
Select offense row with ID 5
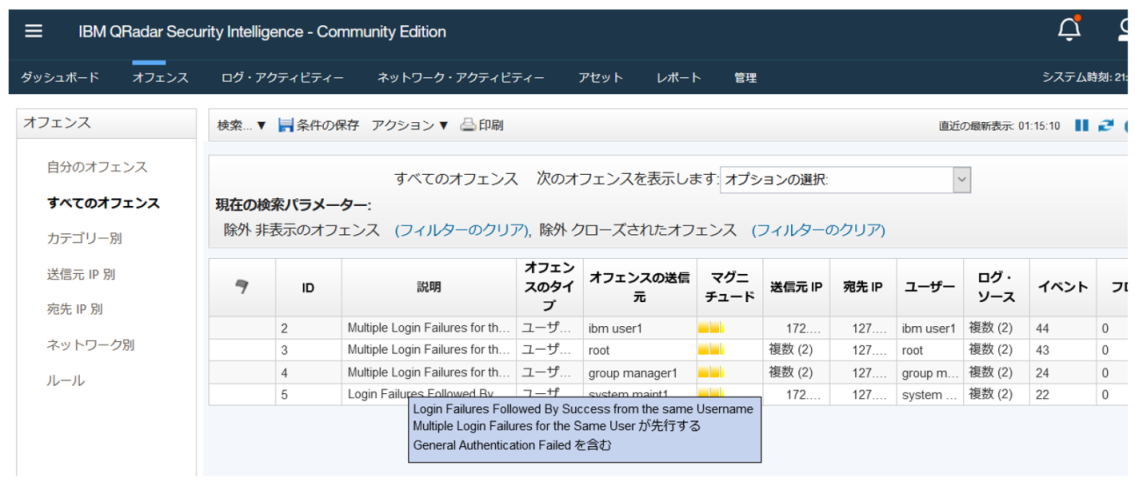(667, 394)
